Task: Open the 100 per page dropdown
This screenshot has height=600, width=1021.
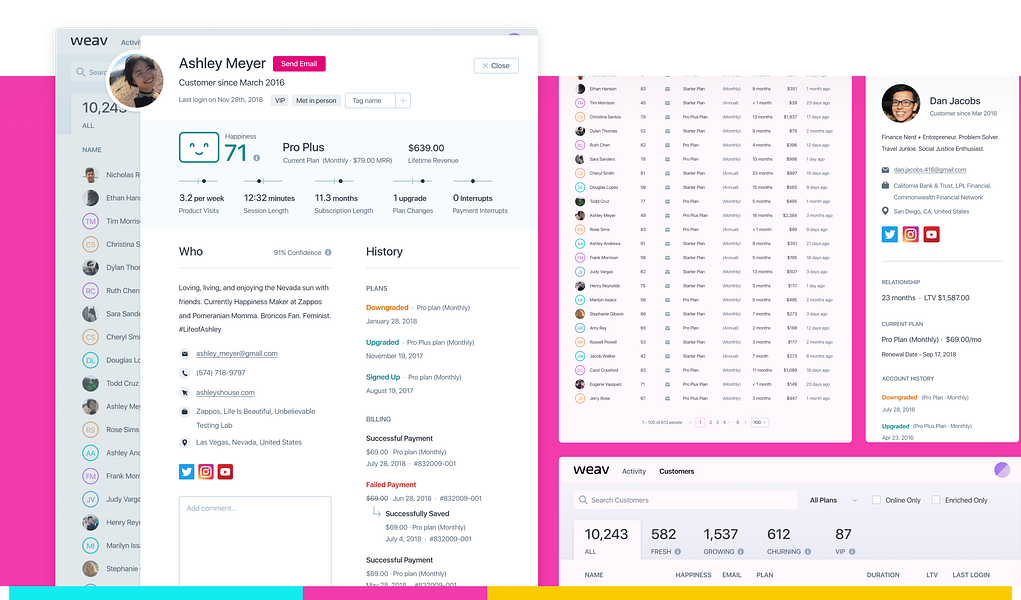Action: tap(760, 422)
